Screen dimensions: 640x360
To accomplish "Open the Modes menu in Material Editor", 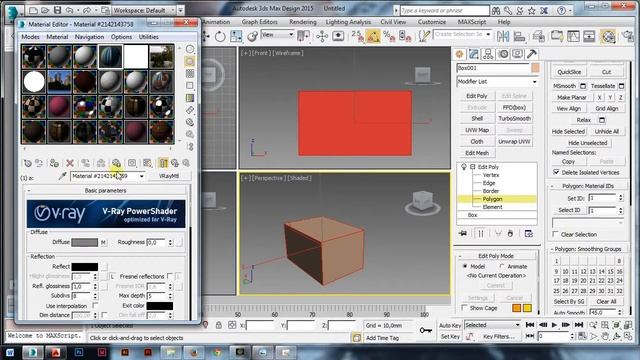I will pyautogui.click(x=31, y=37).
